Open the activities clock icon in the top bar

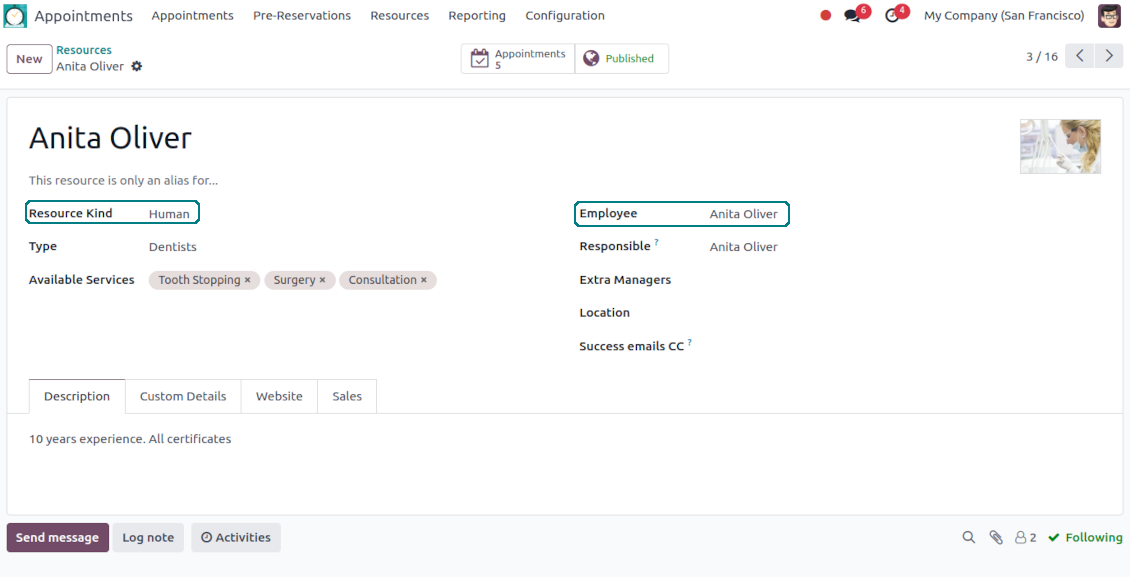[x=892, y=16]
